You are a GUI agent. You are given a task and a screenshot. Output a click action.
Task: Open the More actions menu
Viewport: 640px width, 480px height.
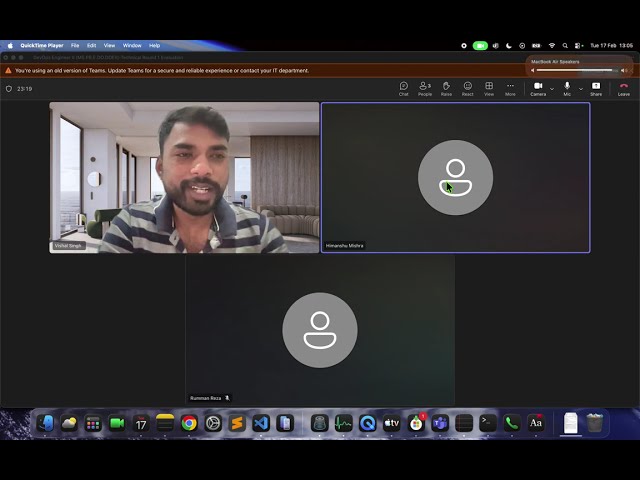pos(510,89)
